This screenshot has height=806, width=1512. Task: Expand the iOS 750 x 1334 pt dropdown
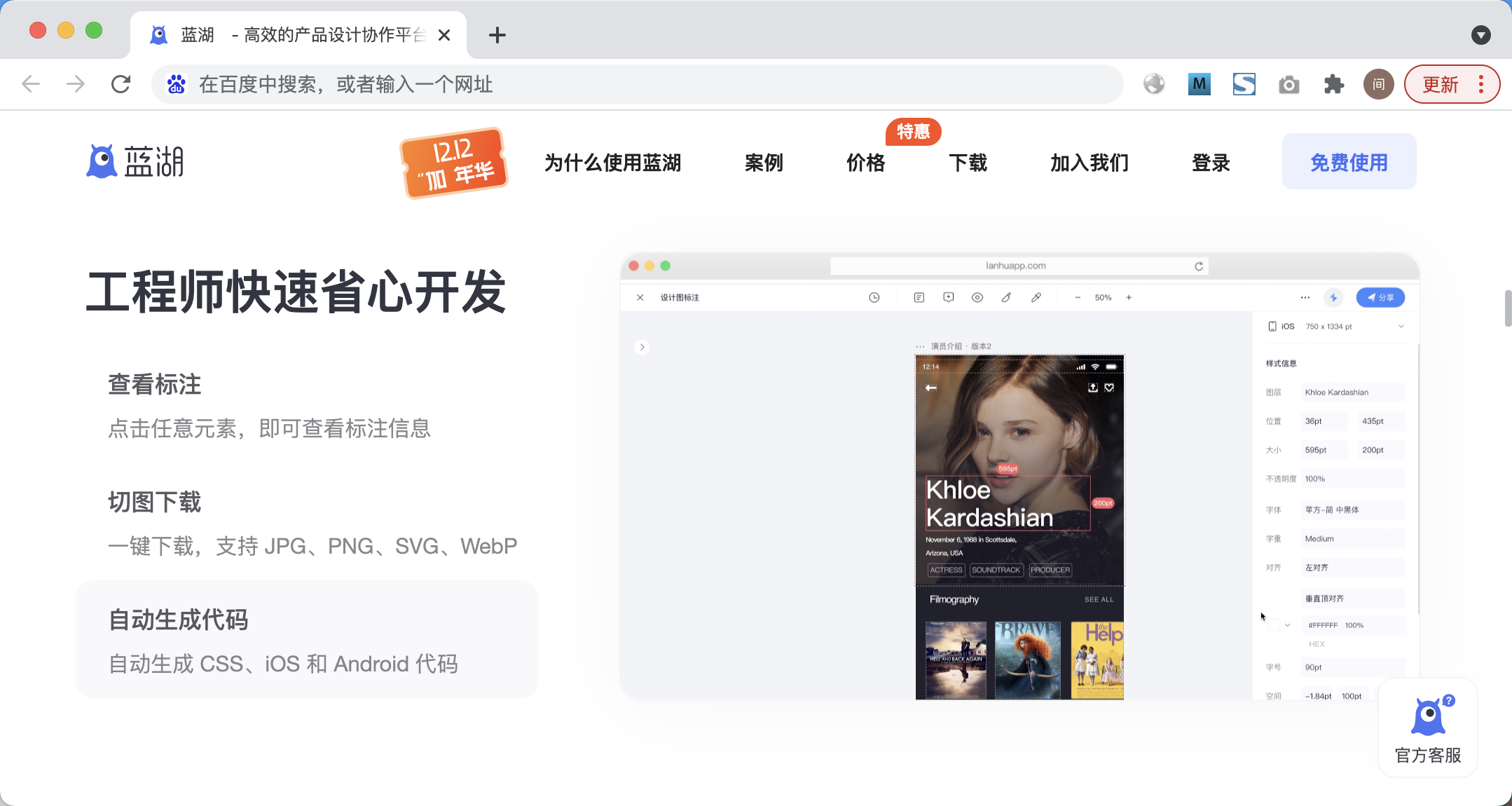click(1400, 326)
